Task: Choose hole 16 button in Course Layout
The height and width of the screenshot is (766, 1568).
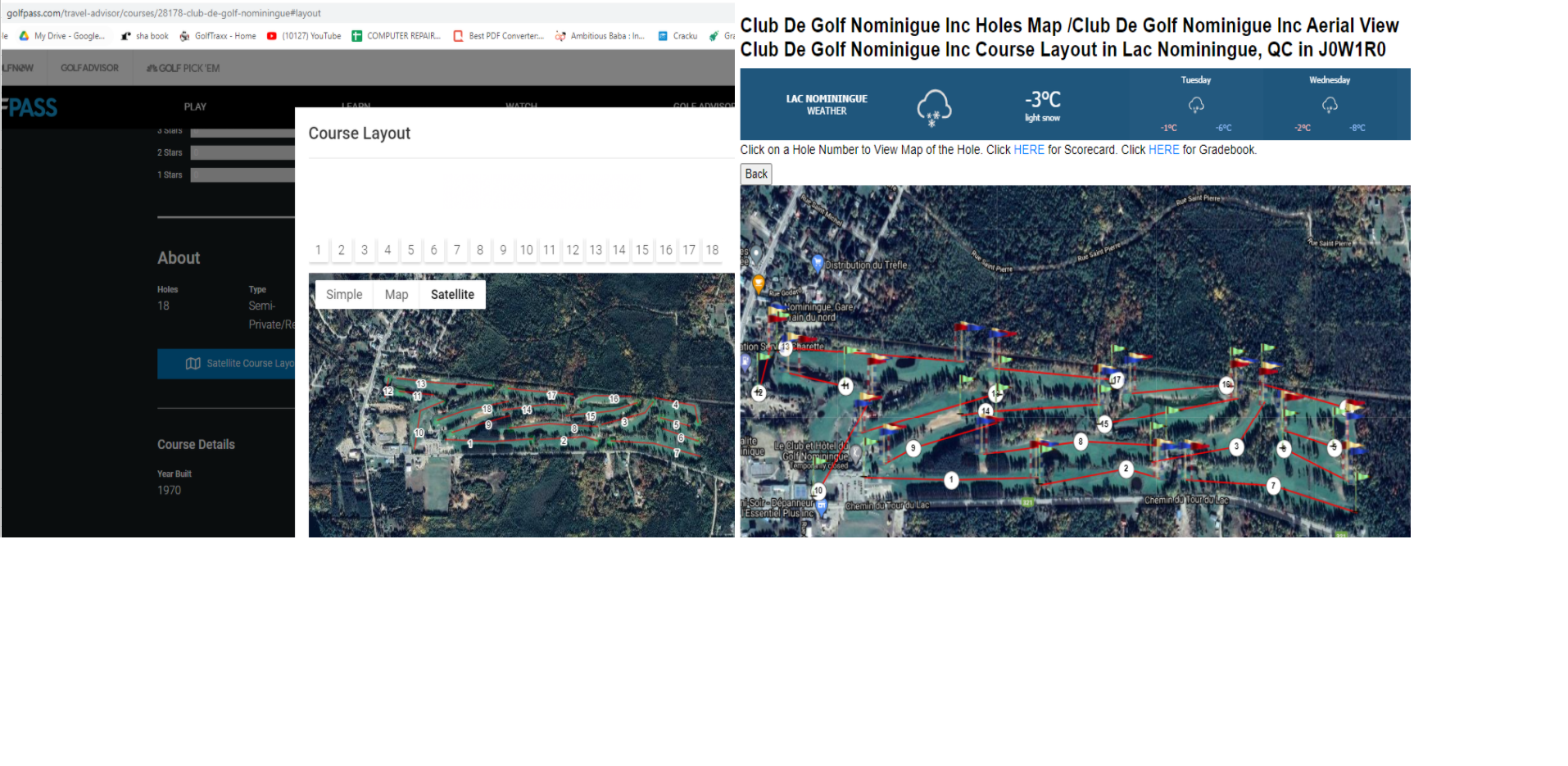Action: pos(666,250)
